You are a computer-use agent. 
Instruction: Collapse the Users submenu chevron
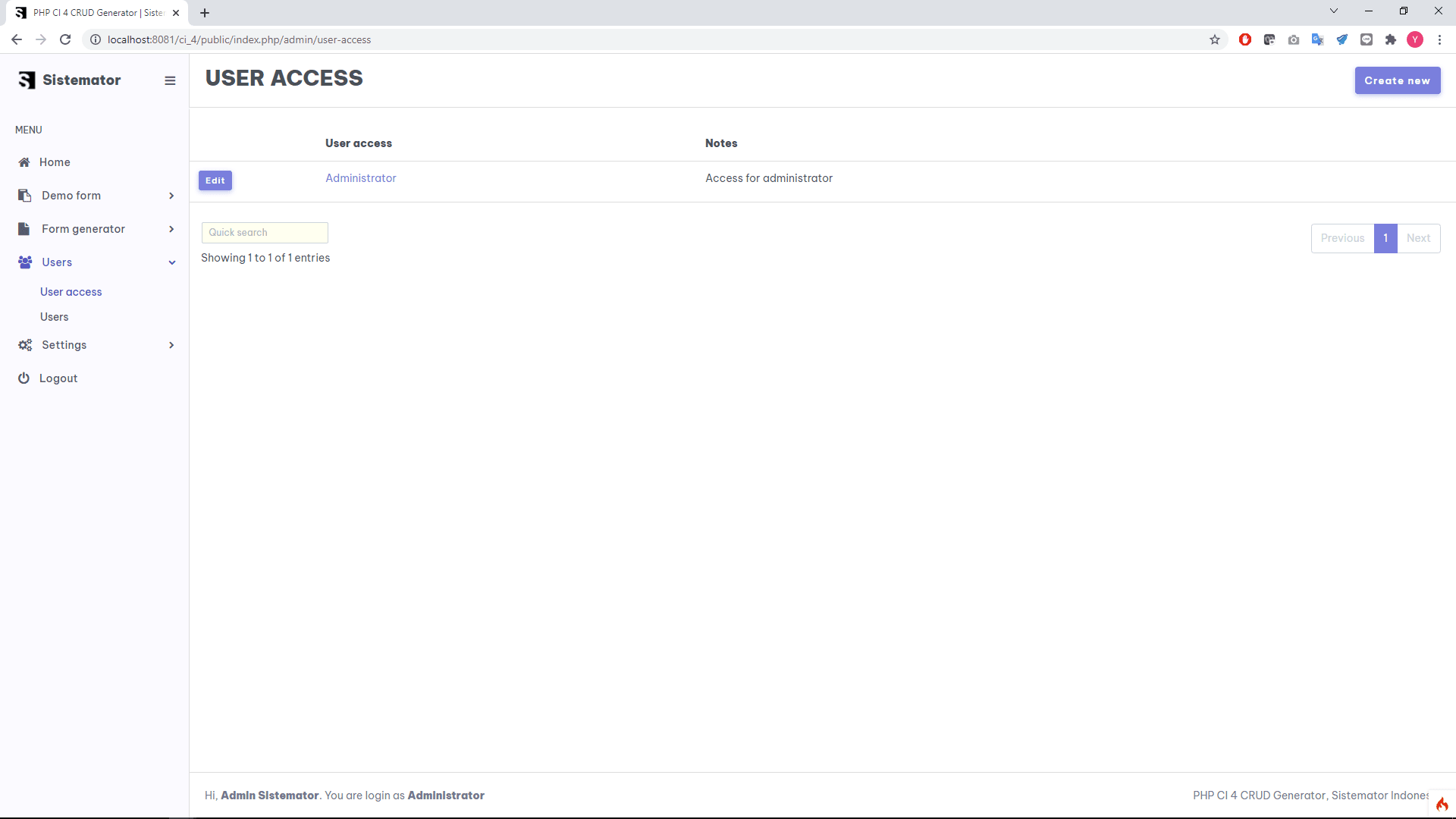[x=172, y=262]
